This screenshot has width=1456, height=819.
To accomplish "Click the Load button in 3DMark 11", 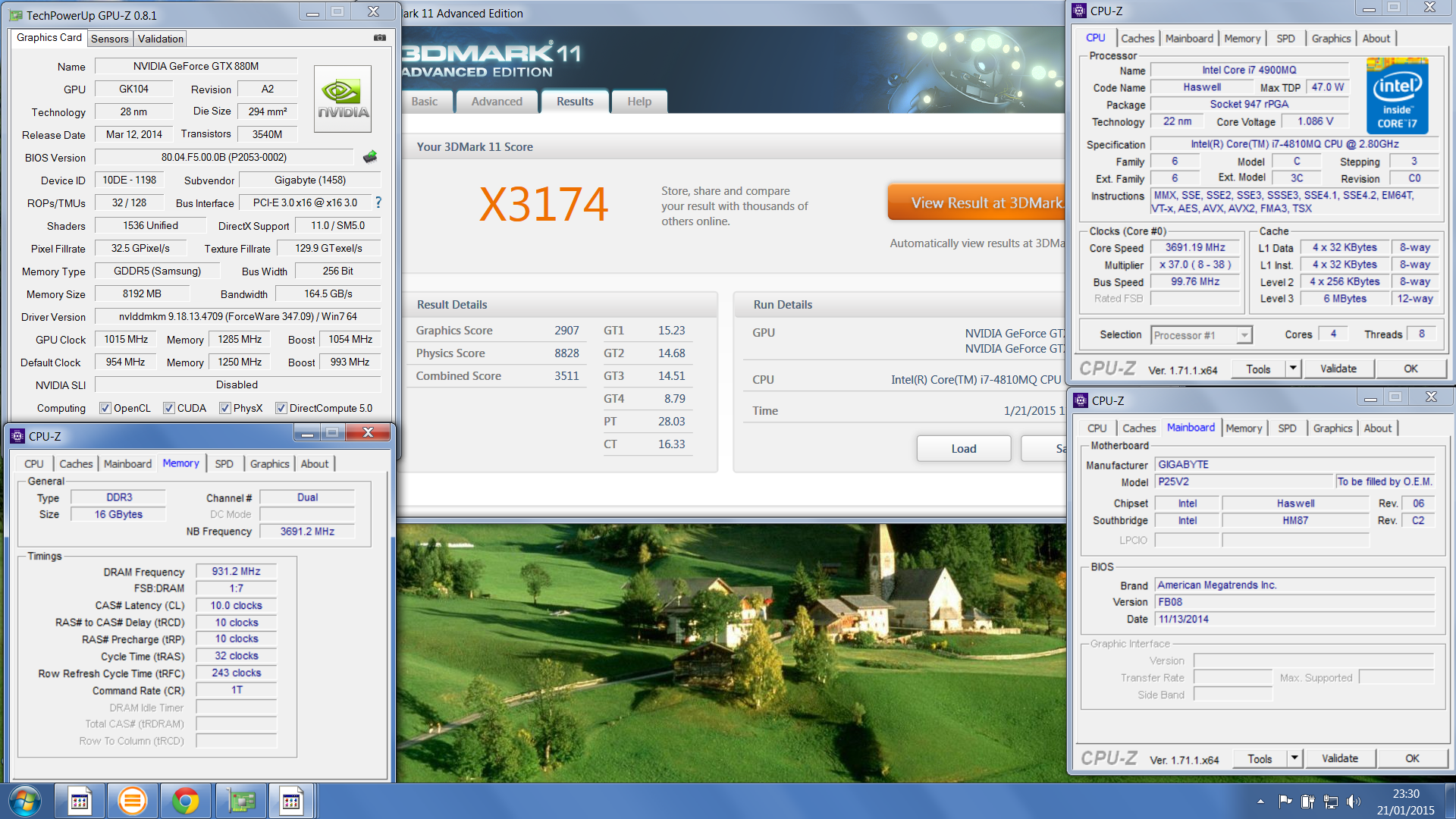I will [964, 449].
